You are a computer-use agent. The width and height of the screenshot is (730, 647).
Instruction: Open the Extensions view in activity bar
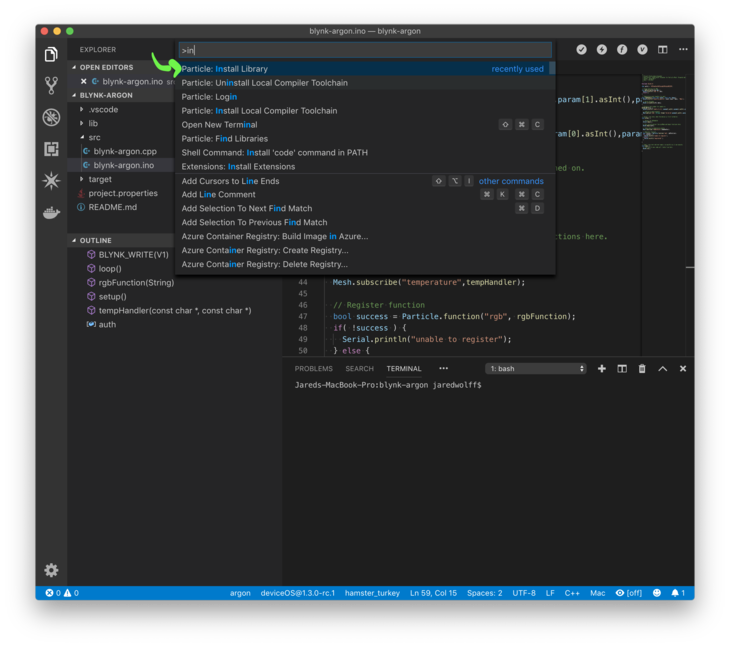(x=51, y=149)
